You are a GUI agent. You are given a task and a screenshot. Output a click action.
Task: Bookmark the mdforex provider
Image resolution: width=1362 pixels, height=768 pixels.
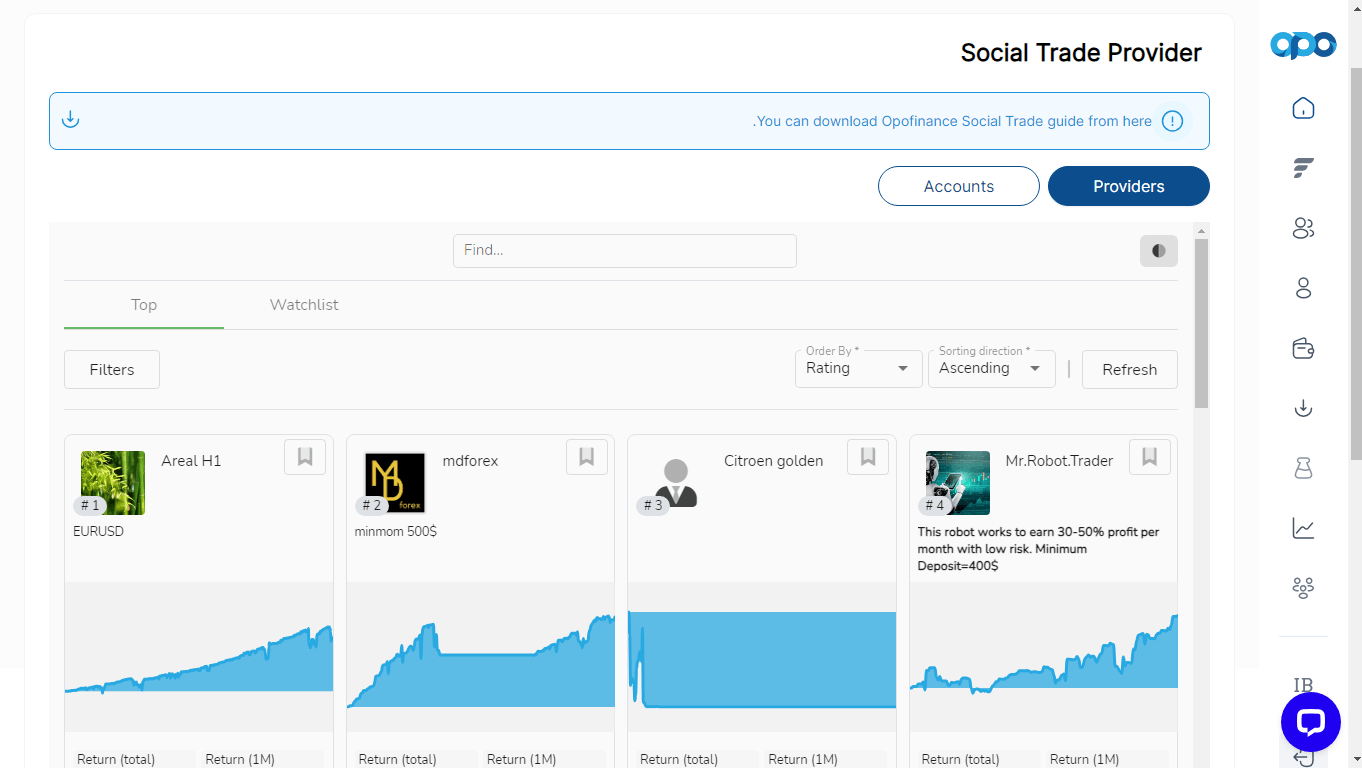[587, 457]
